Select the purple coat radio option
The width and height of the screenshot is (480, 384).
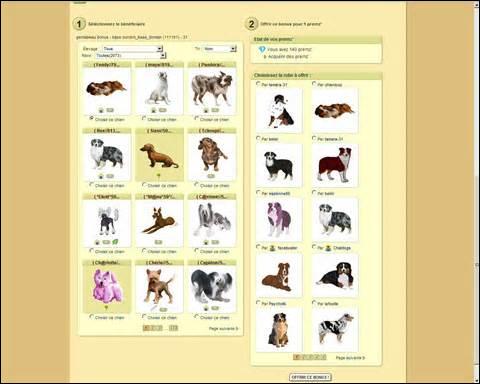click(258, 192)
